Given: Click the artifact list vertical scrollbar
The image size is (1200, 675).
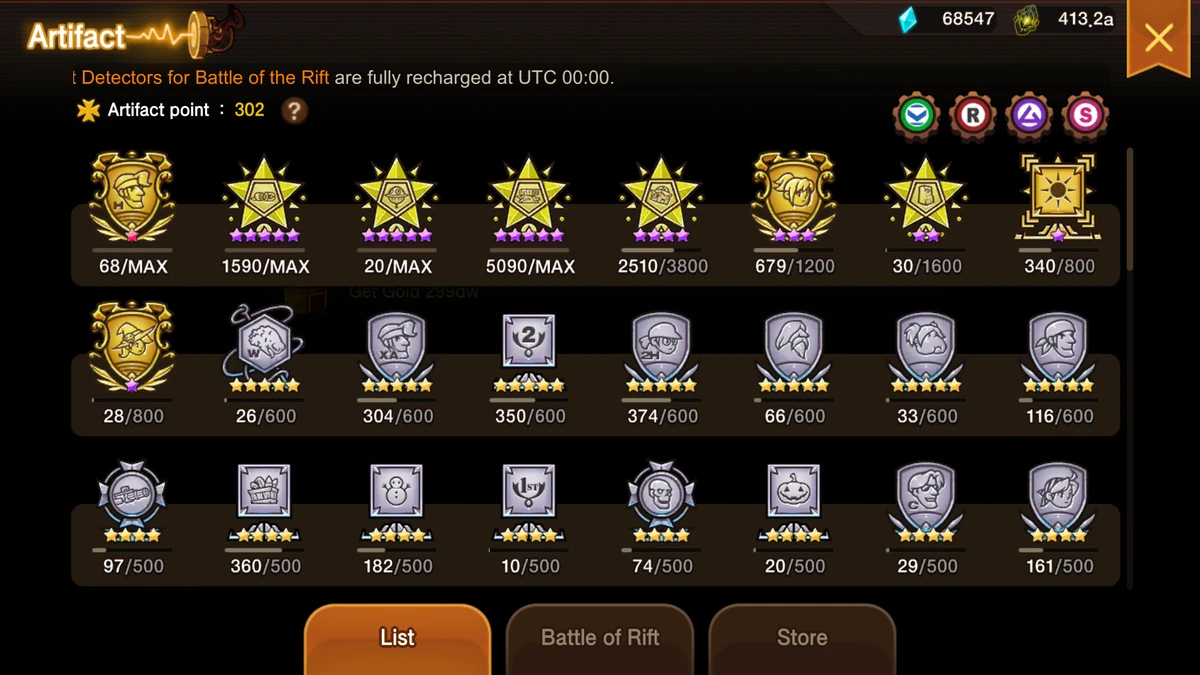Looking at the screenshot, I should click(1130, 369).
